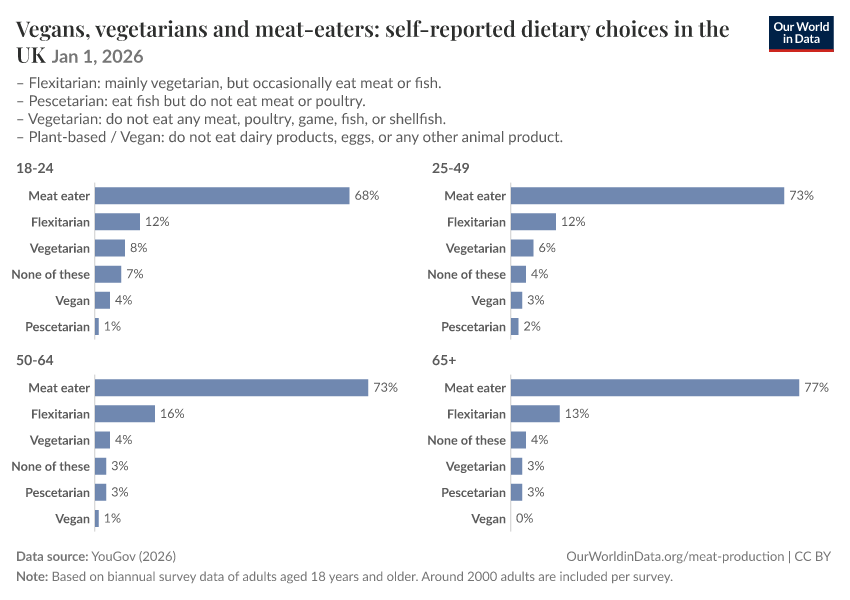The image size is (850, 600).
Task: Select the 68% Meat eater bar in 18-24
Action: (x=222, y=196)
